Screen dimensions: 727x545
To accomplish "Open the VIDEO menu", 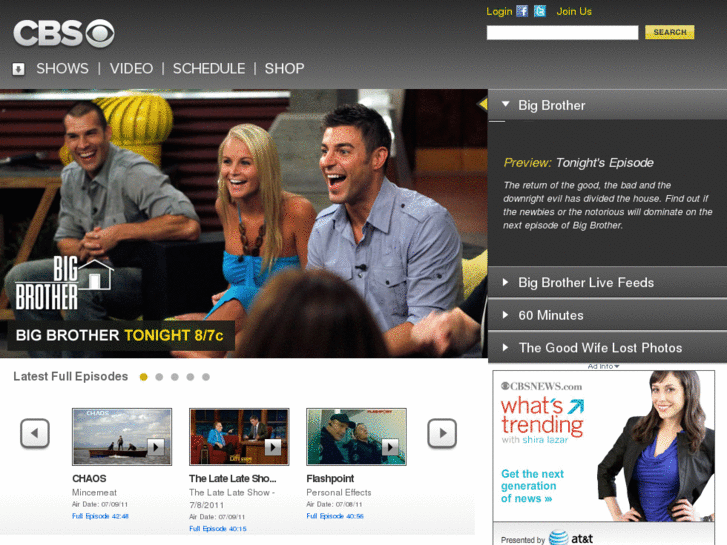I will [x=131, y=69].
